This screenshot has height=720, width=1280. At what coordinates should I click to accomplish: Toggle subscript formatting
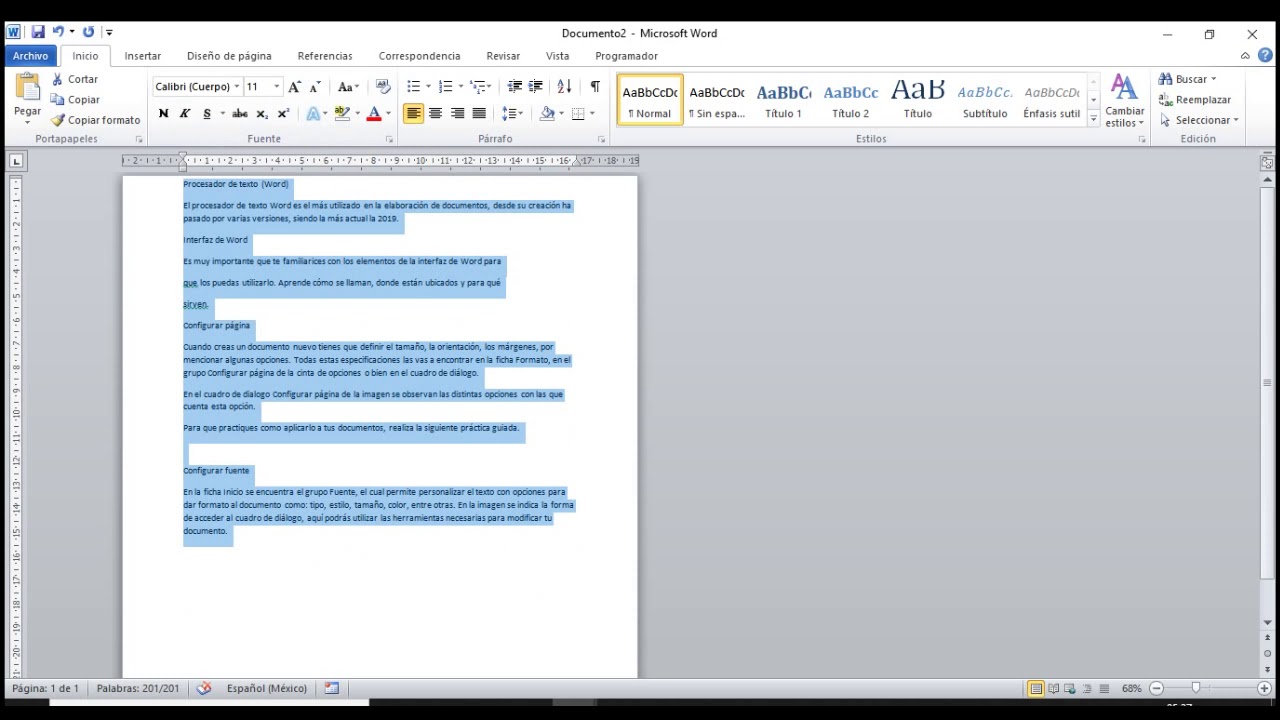pyautogui.click(x=262, y=113)
